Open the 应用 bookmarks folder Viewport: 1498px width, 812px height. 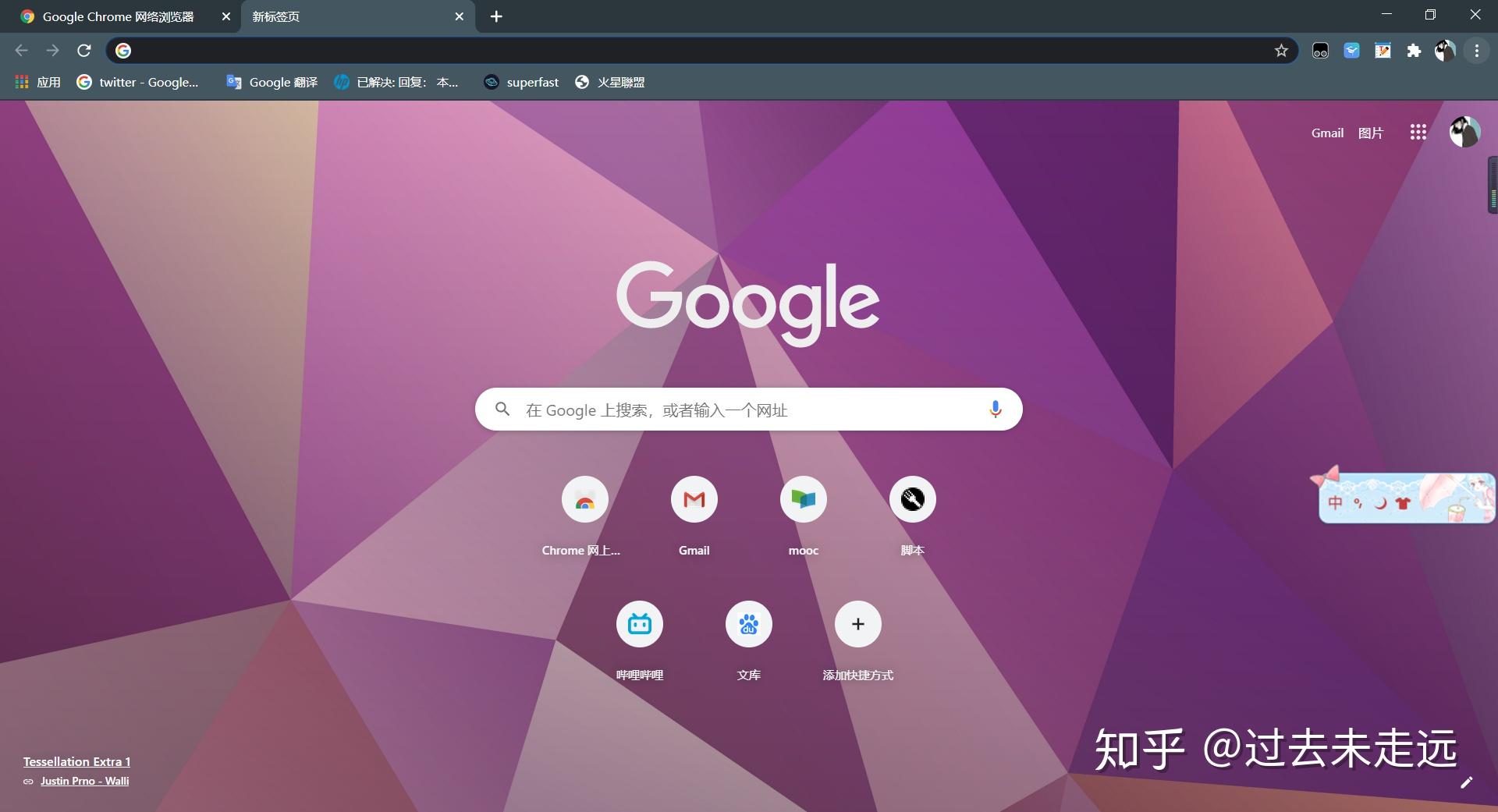coord(37,82)
